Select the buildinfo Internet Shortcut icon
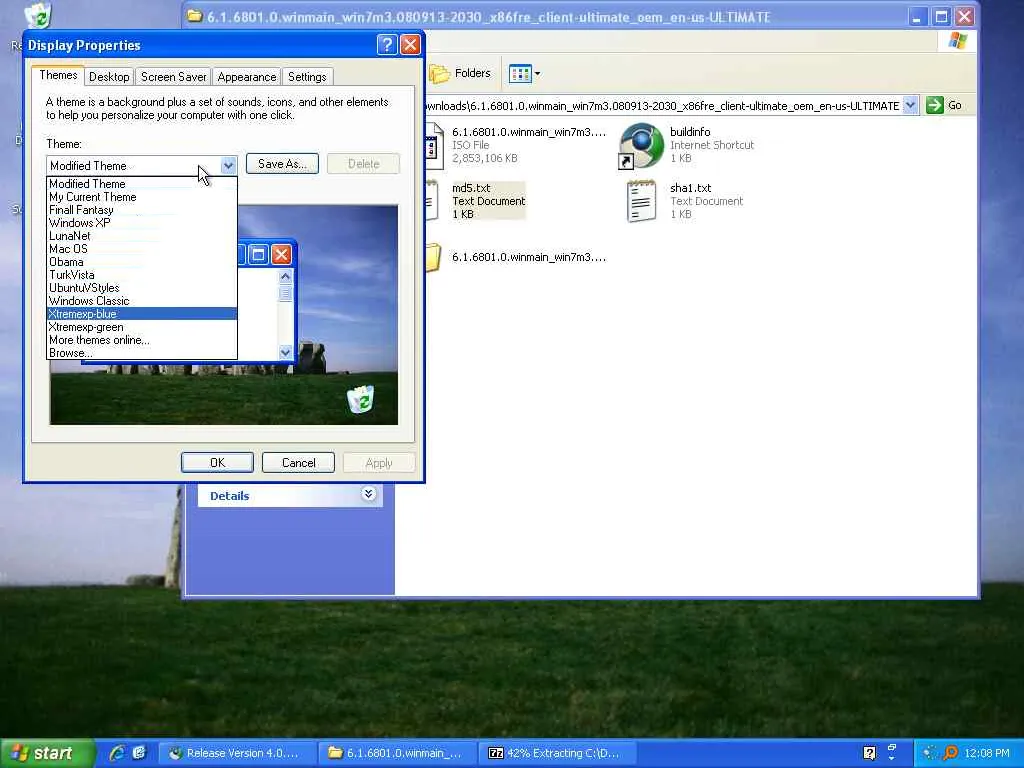 [x=641, y=145]
